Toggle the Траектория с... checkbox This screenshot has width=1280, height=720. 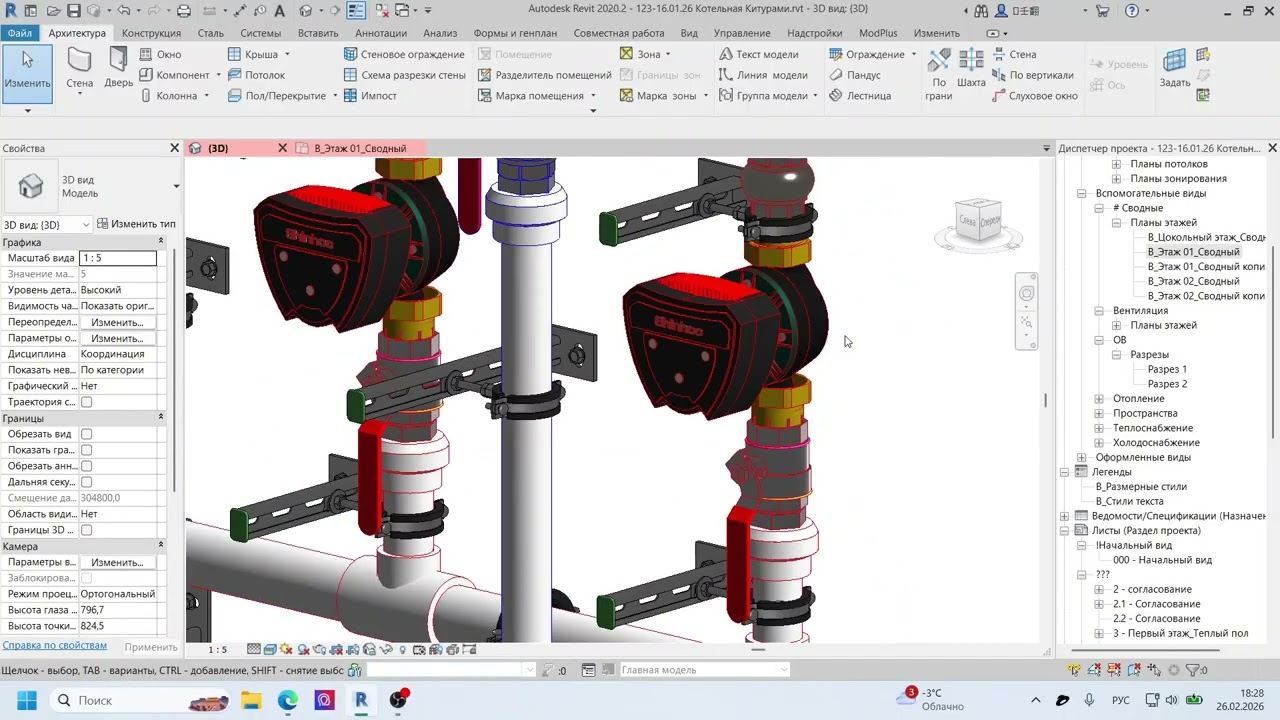pos(86,402)
